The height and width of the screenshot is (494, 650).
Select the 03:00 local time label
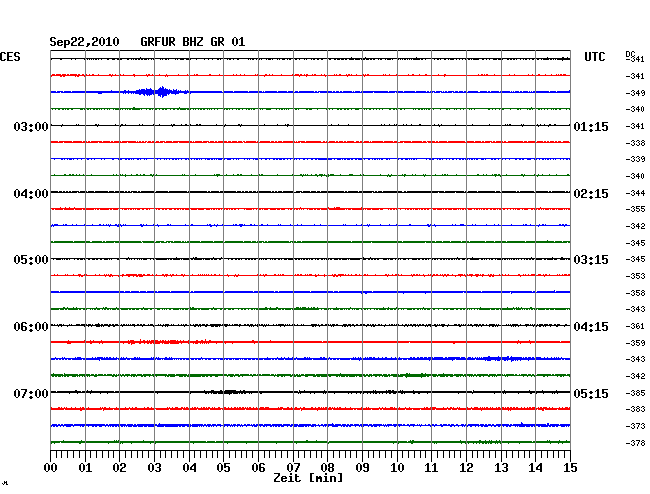coord(31,126)
